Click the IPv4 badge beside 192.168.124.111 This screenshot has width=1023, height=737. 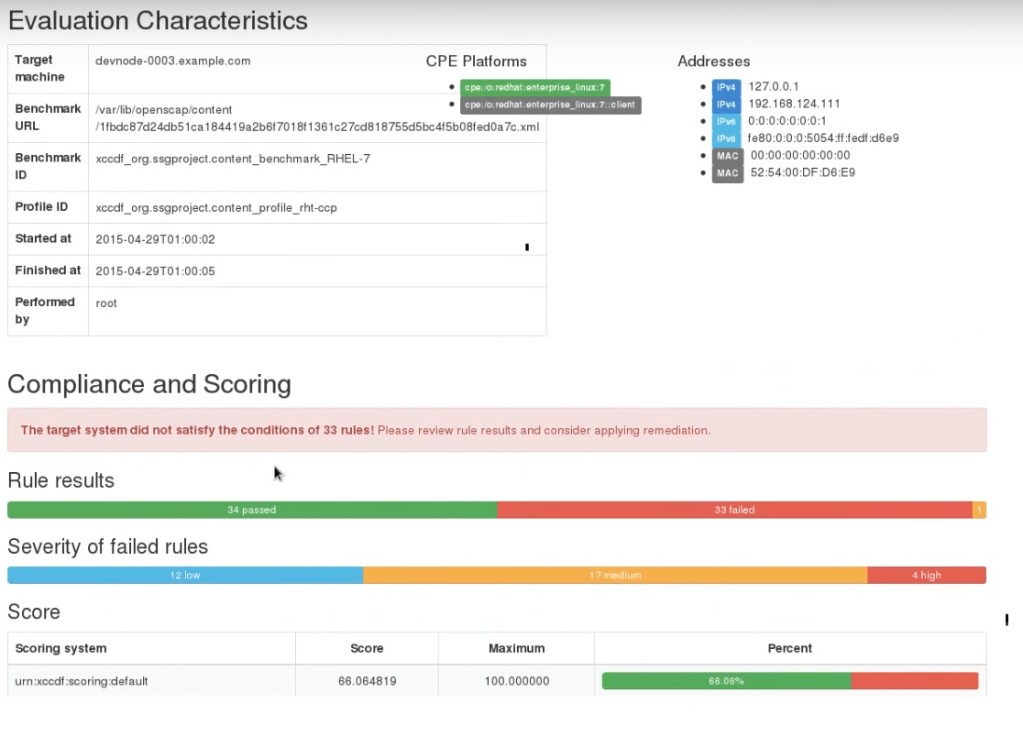727,104
